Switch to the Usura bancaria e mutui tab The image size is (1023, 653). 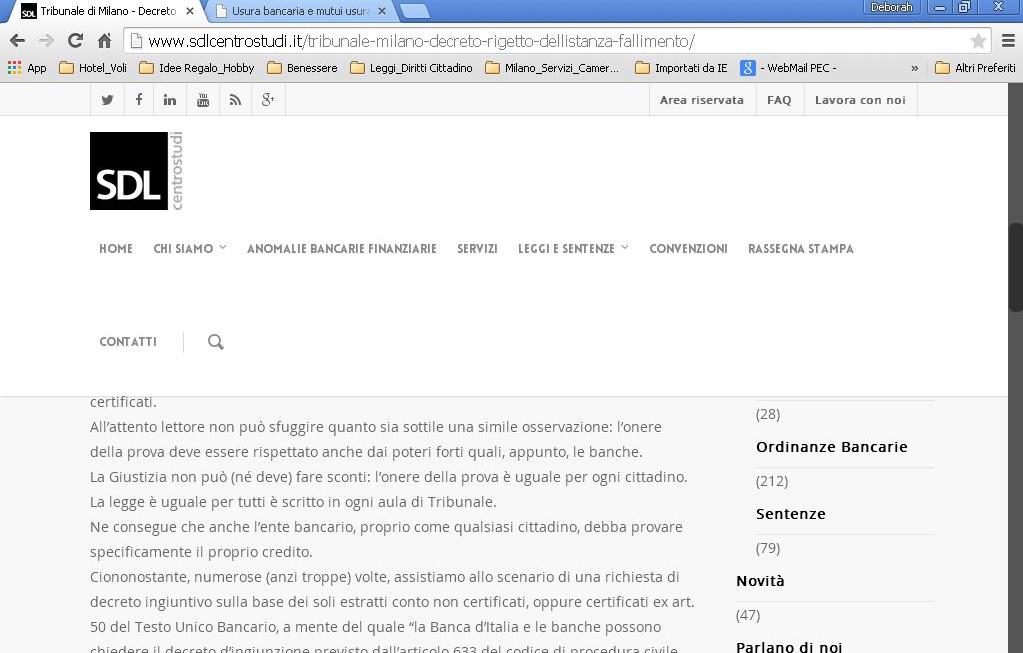[300, 11]
